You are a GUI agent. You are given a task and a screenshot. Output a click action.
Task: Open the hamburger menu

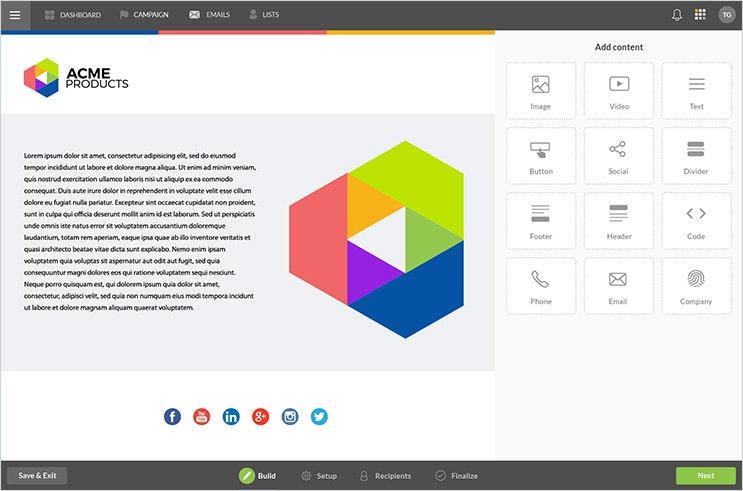[15, 15]
